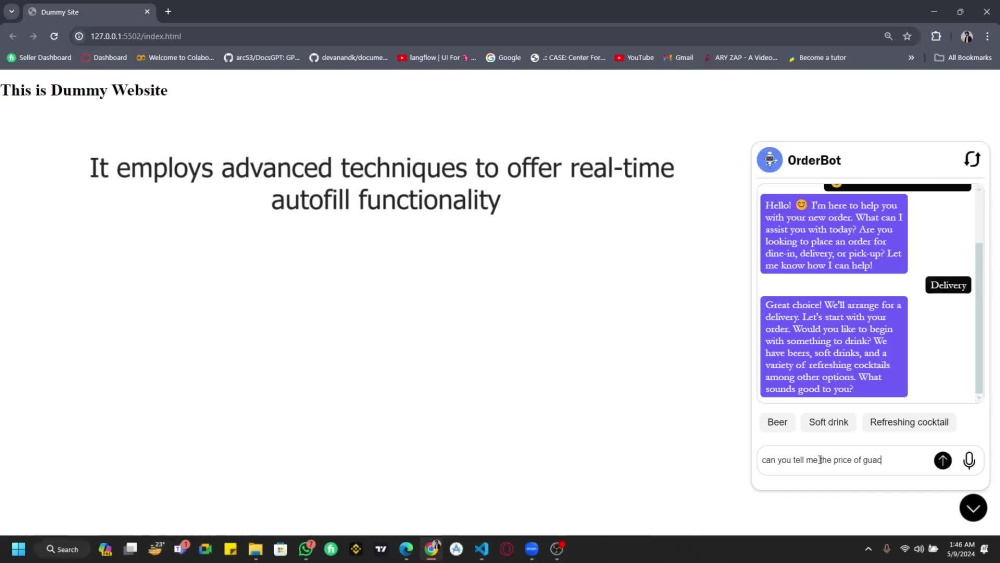Open Binance from the taskbar
Image resolution: width=1000 pixels, height=563 pixels.
[355, 549]
